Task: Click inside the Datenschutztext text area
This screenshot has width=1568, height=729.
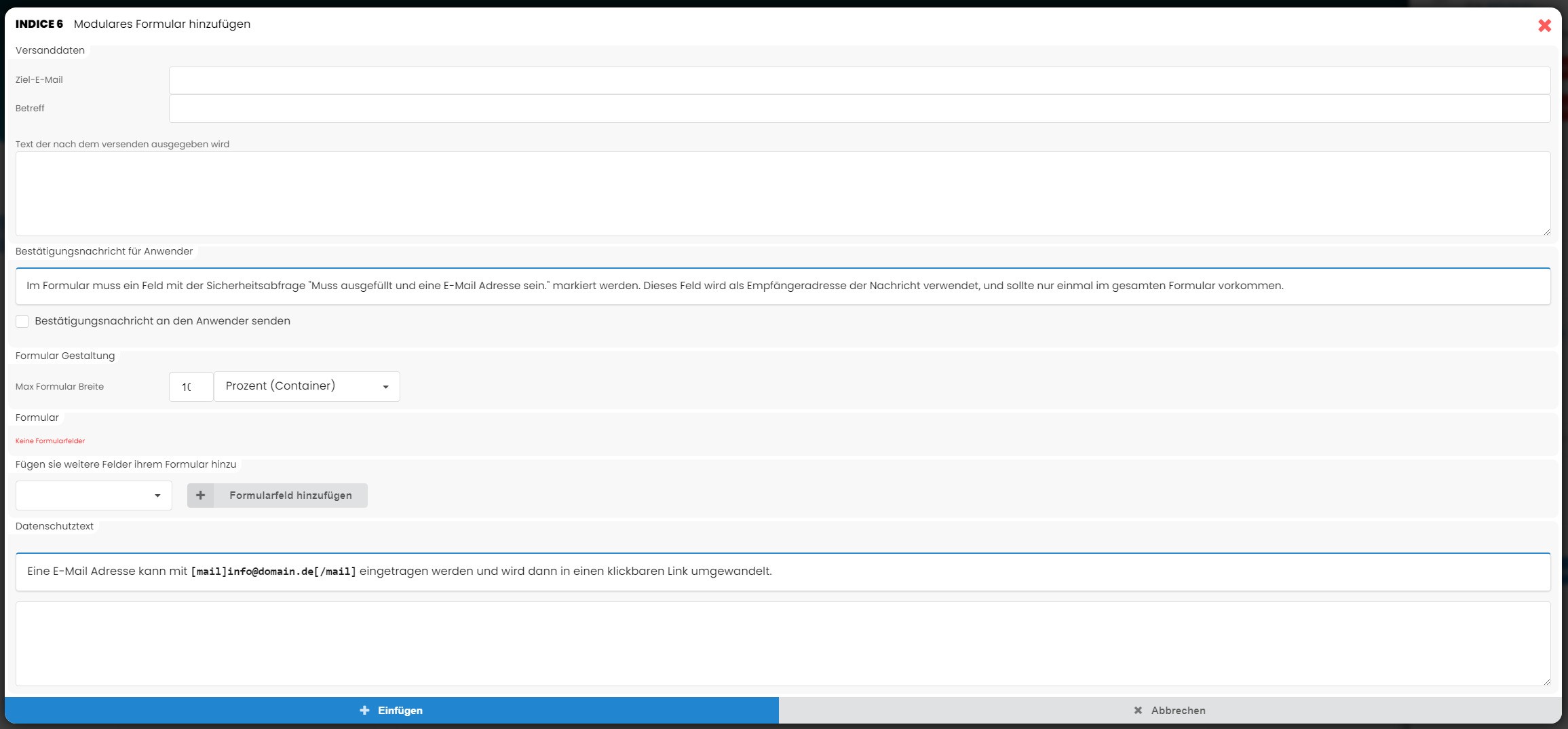Action: point(782,643)
